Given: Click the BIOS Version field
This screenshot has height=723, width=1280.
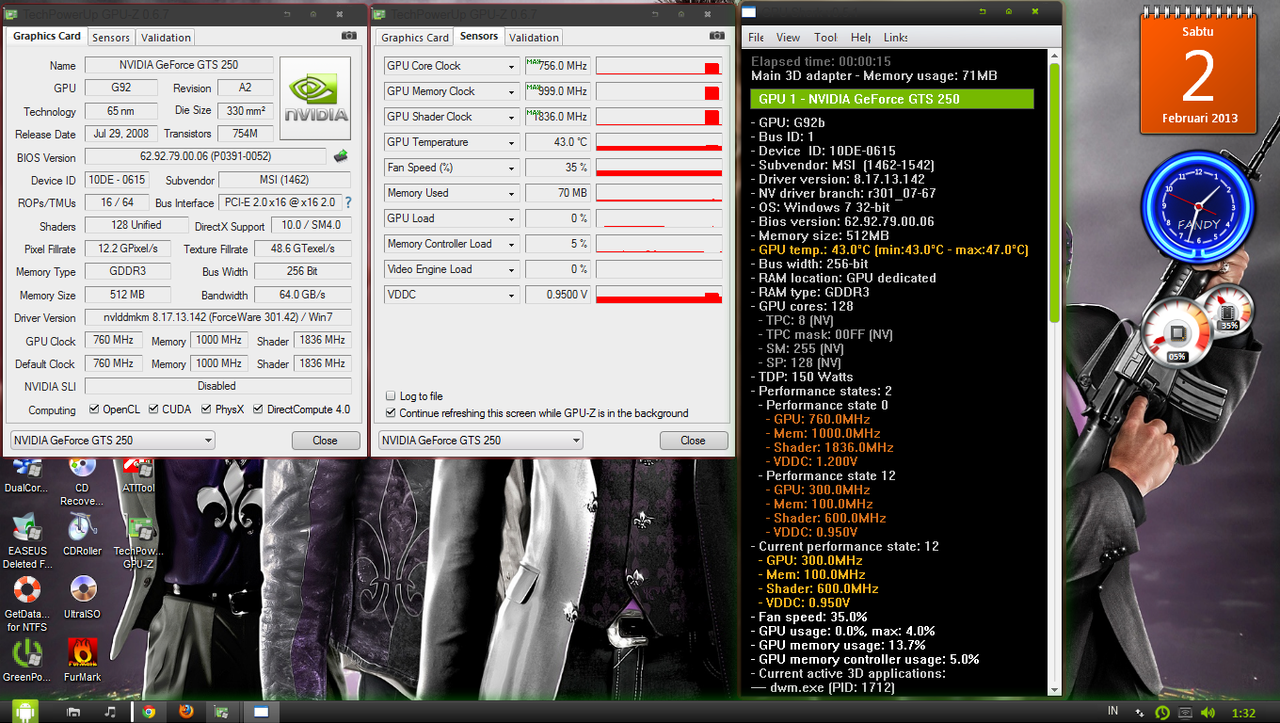Looking at the screenshot, I should (205, 157).
